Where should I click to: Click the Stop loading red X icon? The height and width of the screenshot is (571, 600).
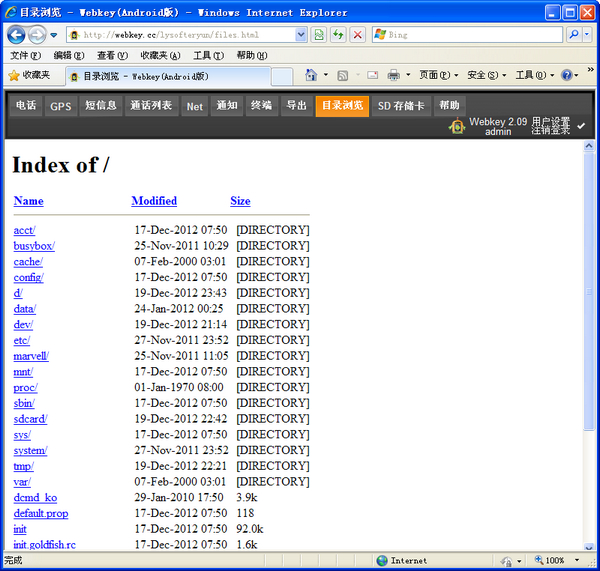click(357, 34)
